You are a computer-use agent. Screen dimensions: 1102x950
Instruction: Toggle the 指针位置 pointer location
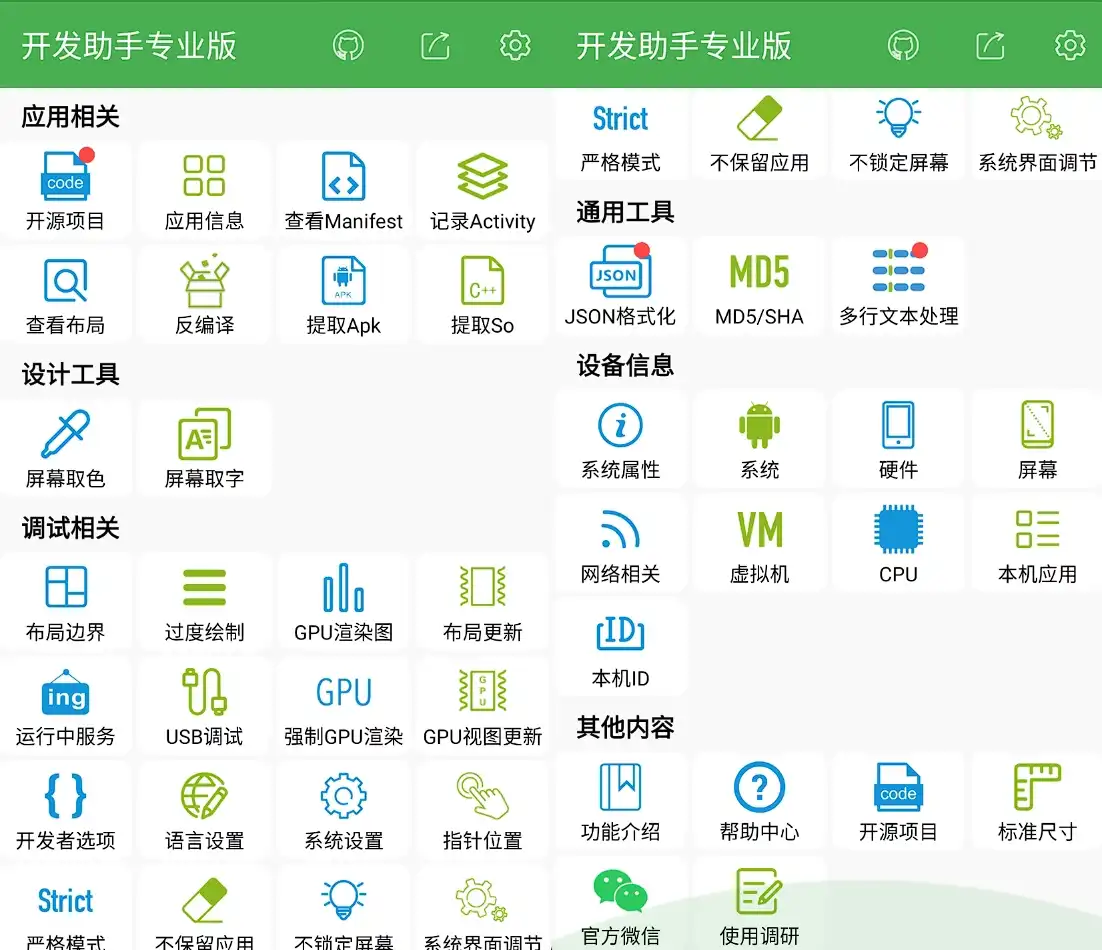click(x=483, y=810)
